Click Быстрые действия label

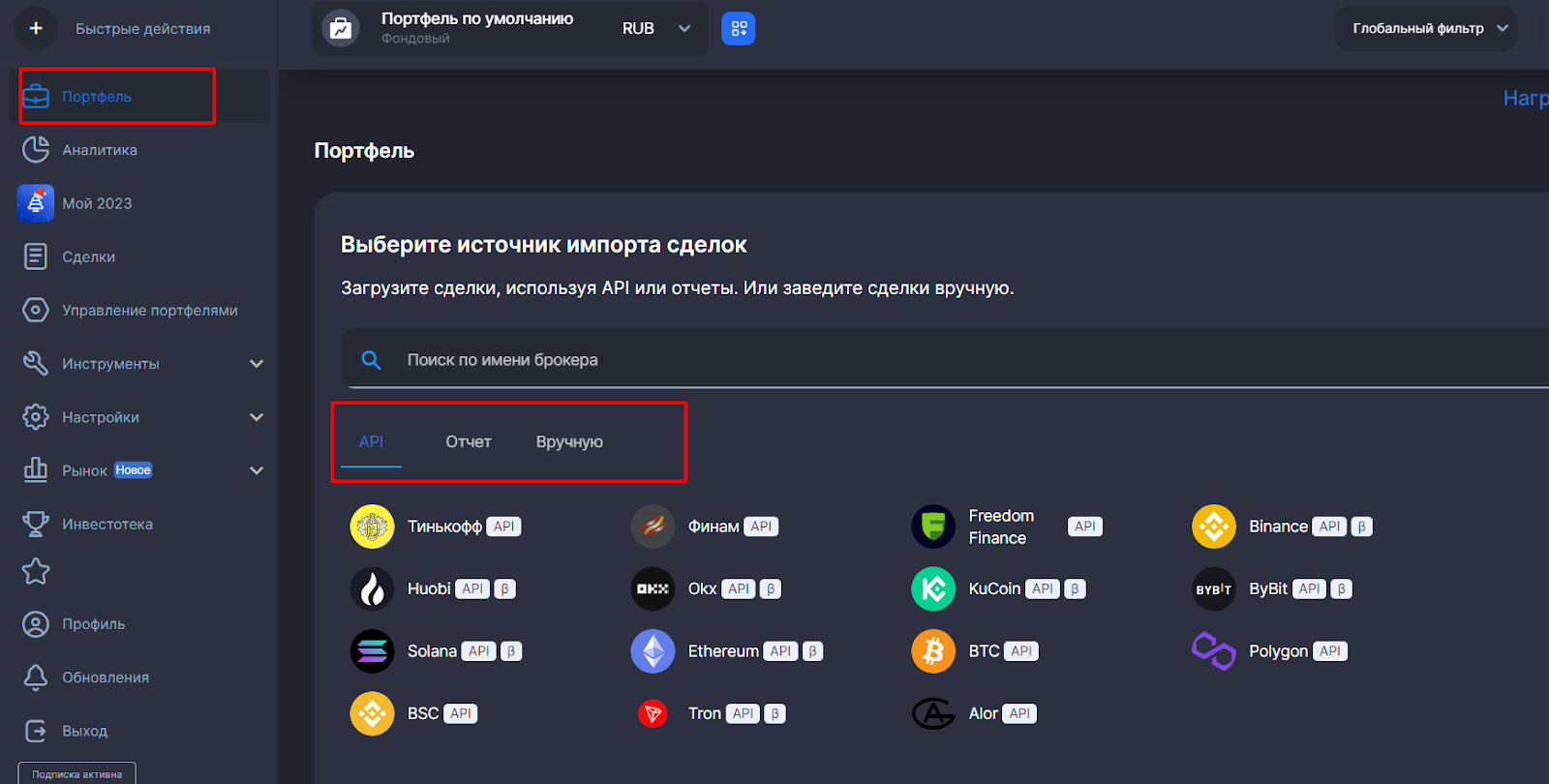point(143,28)
